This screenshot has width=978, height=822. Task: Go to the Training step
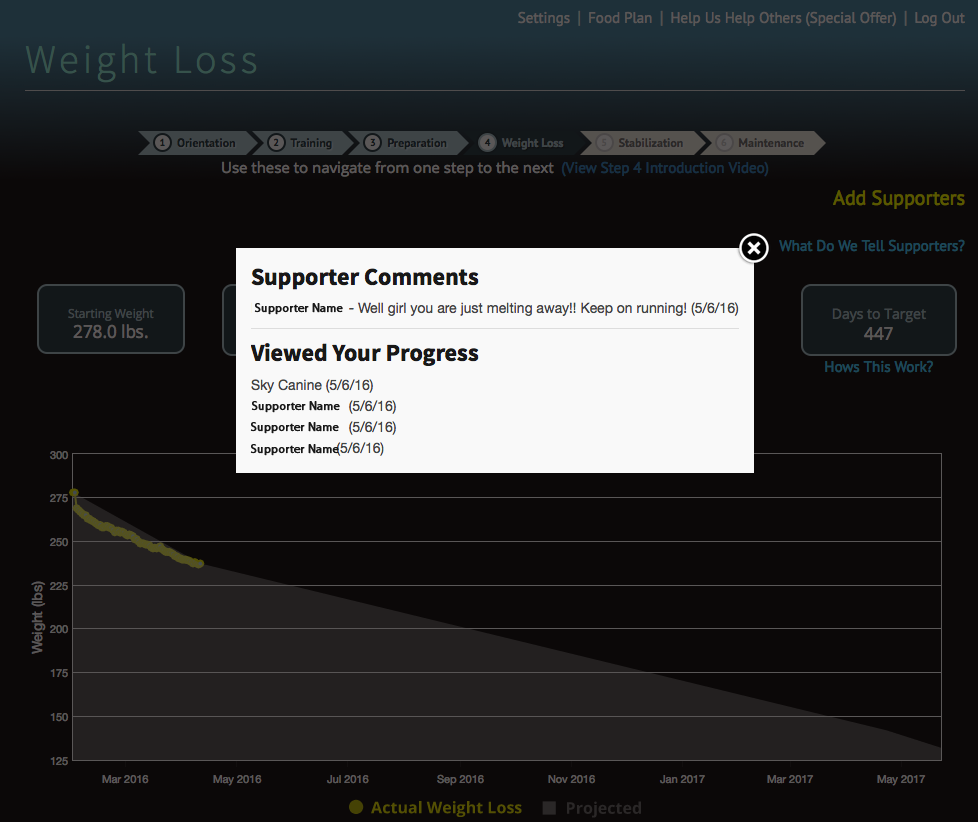[x=304, y=143]
